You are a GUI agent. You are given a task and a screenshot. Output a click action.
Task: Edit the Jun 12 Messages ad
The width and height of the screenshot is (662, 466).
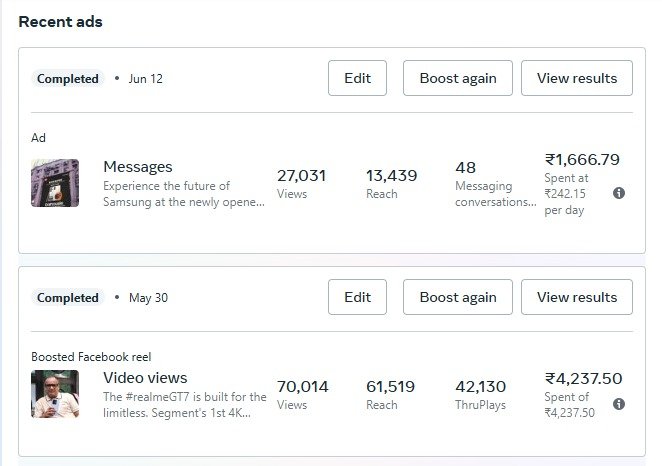click(357, 78)
